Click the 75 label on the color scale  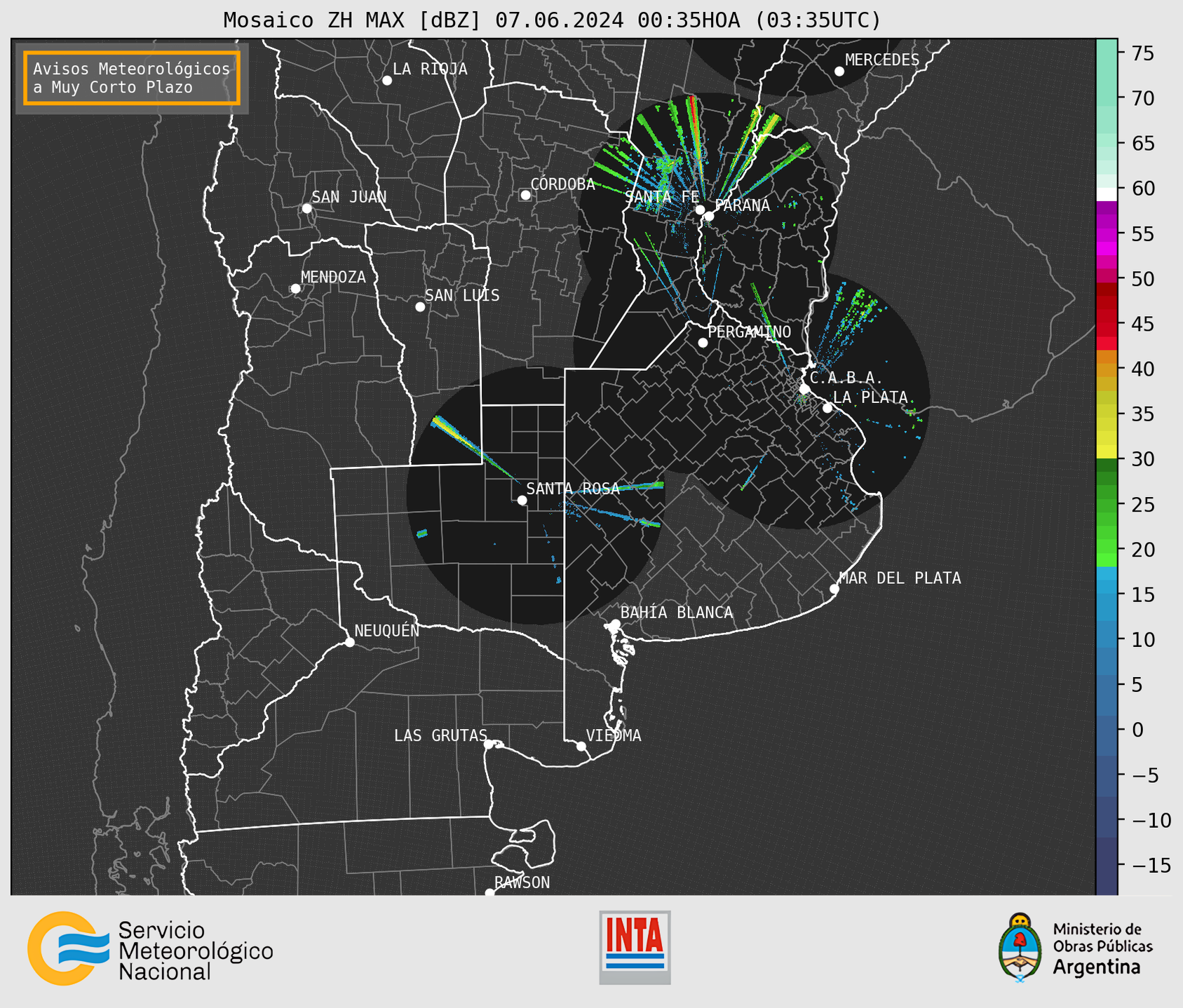pyautogui.click(x=1142, y=53)
